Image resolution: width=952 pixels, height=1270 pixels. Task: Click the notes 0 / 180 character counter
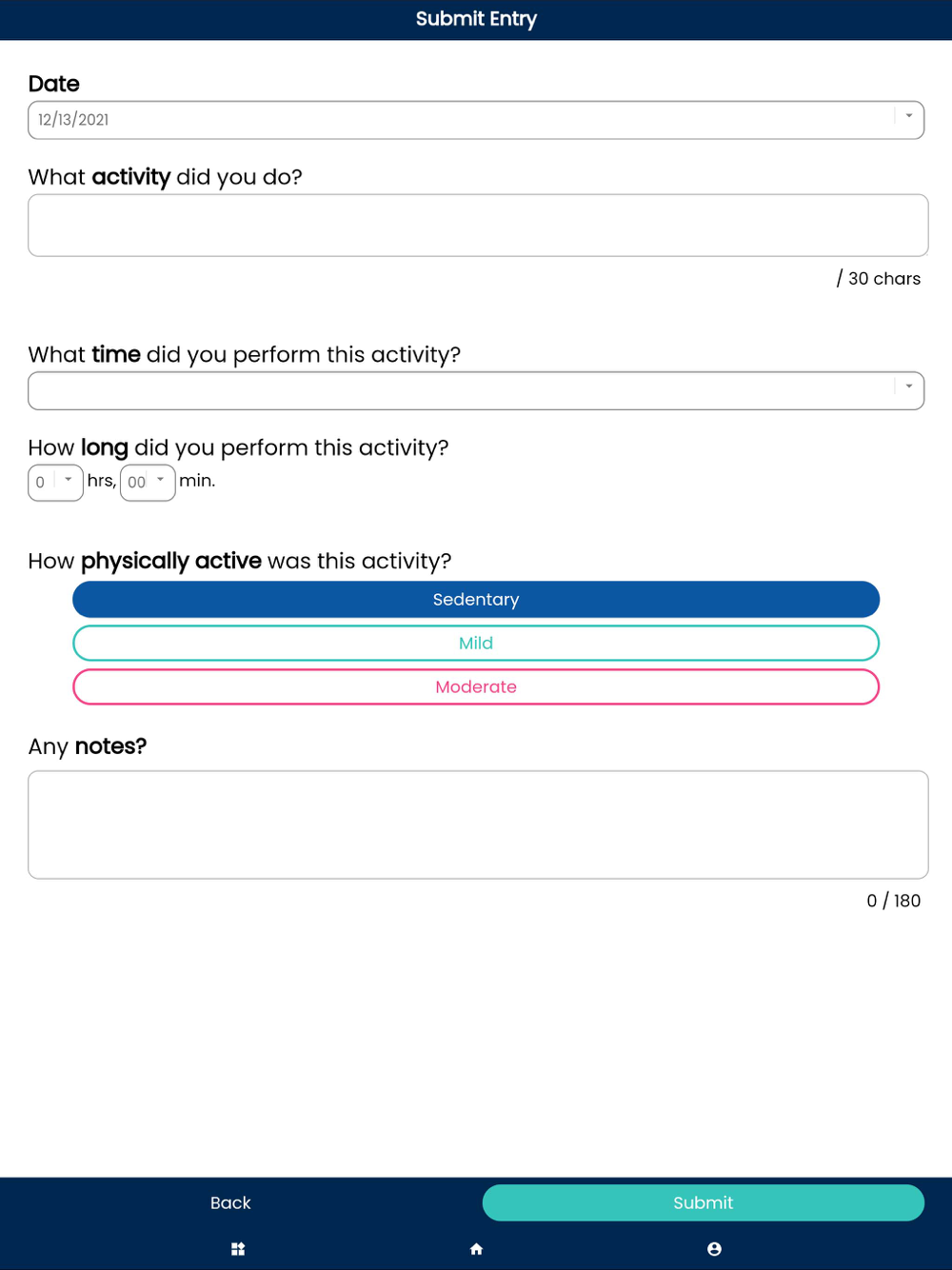(893, 901)
